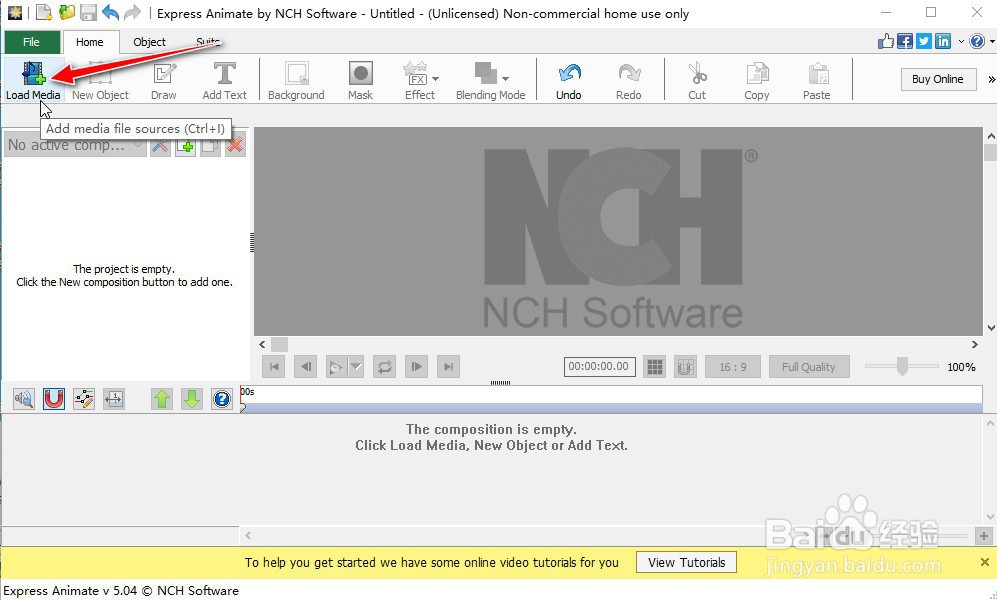This screenshot has width=997, height=600.
Task: Share on LinkedIn icon
Action: [x=943, y=41]
